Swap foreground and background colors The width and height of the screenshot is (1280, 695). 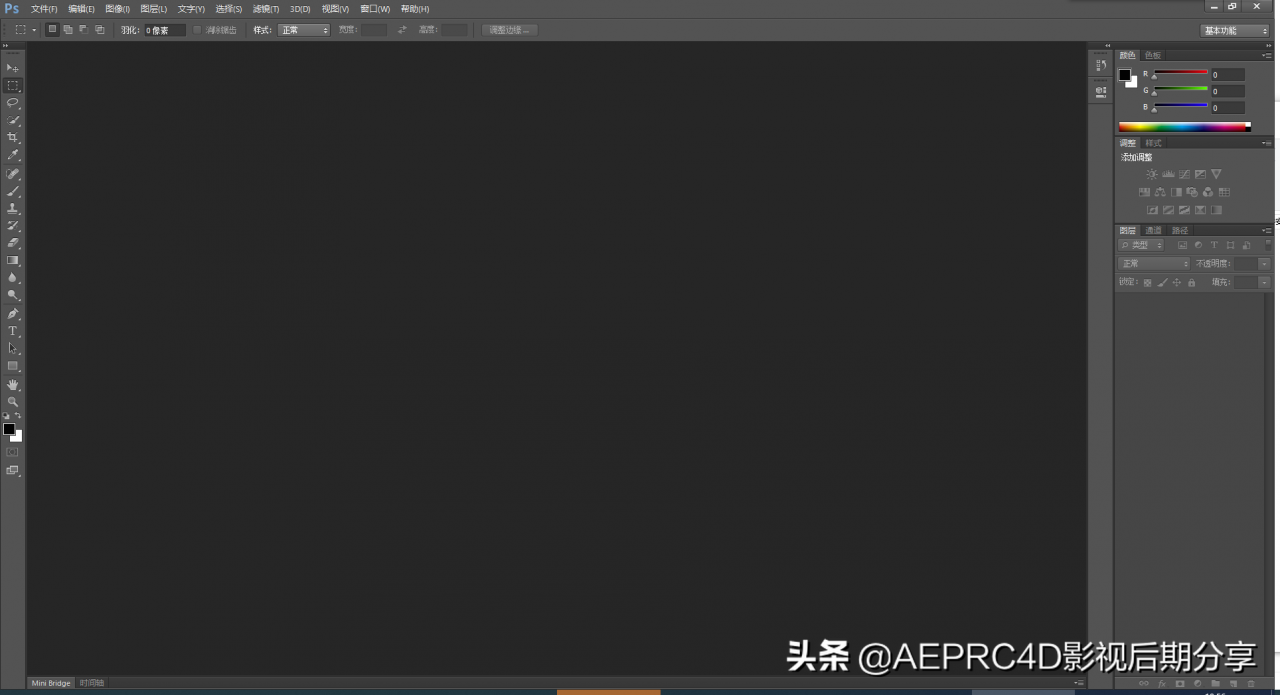(18, 415)
